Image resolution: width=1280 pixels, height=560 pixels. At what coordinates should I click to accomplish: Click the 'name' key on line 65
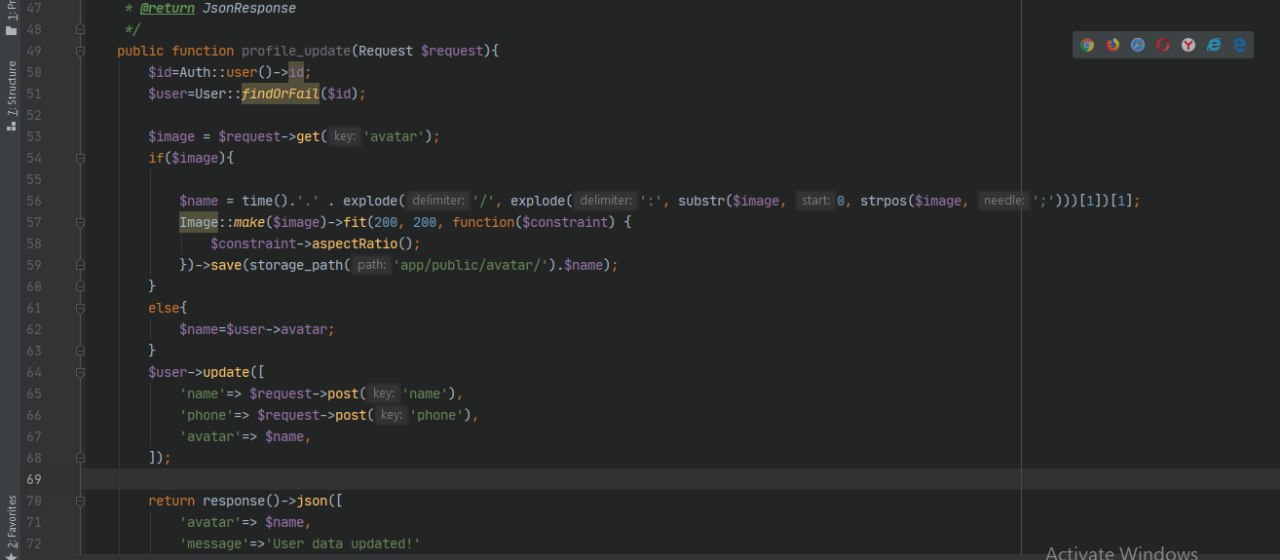coord(203,394)
